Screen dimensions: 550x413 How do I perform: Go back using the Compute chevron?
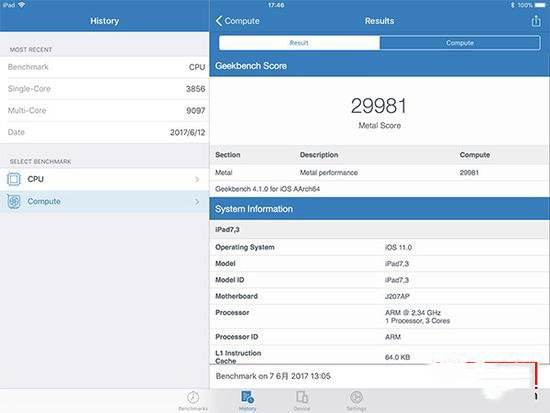[x=219, y=21]
